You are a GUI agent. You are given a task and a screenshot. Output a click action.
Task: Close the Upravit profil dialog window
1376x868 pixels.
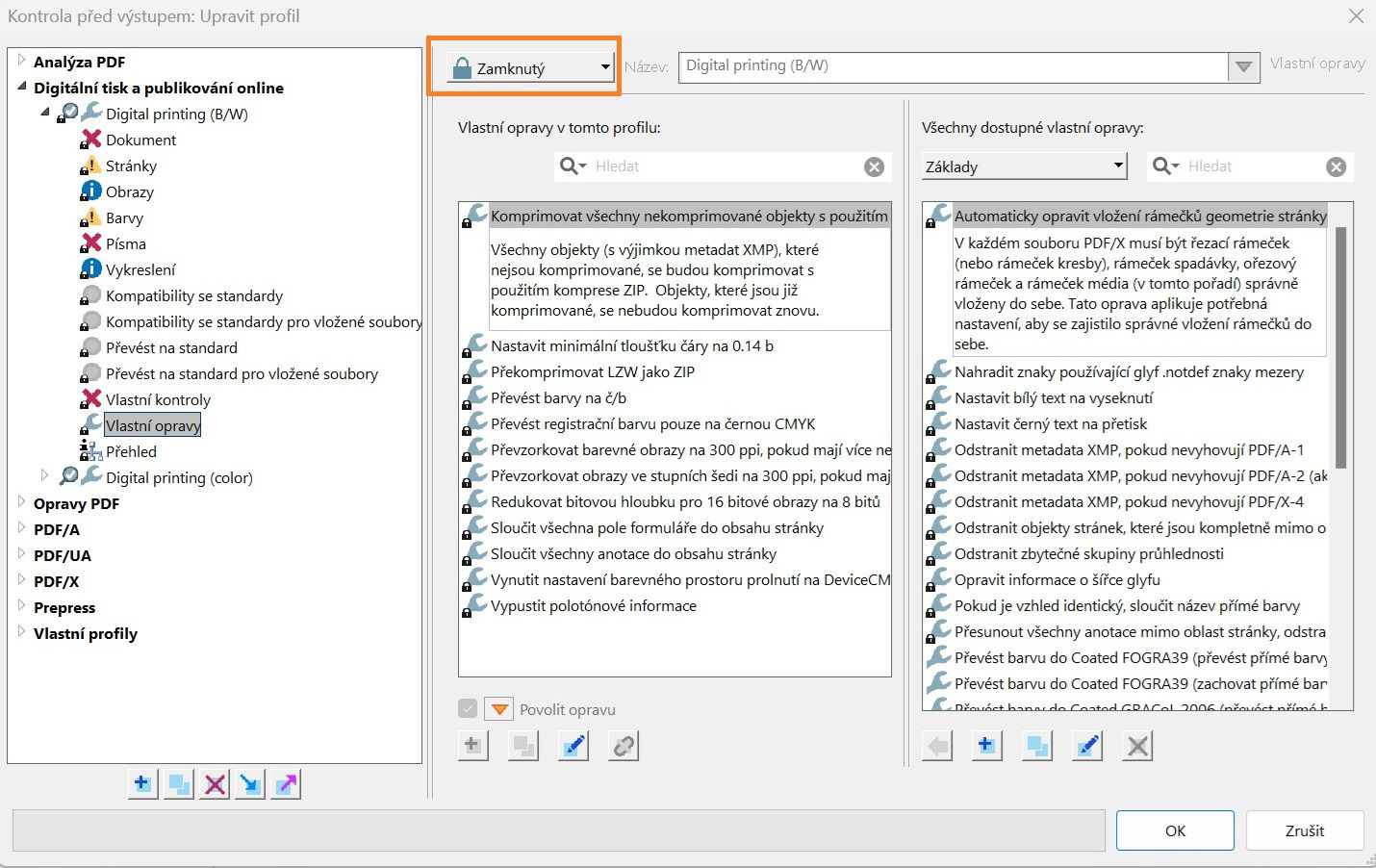(1356, 16)
